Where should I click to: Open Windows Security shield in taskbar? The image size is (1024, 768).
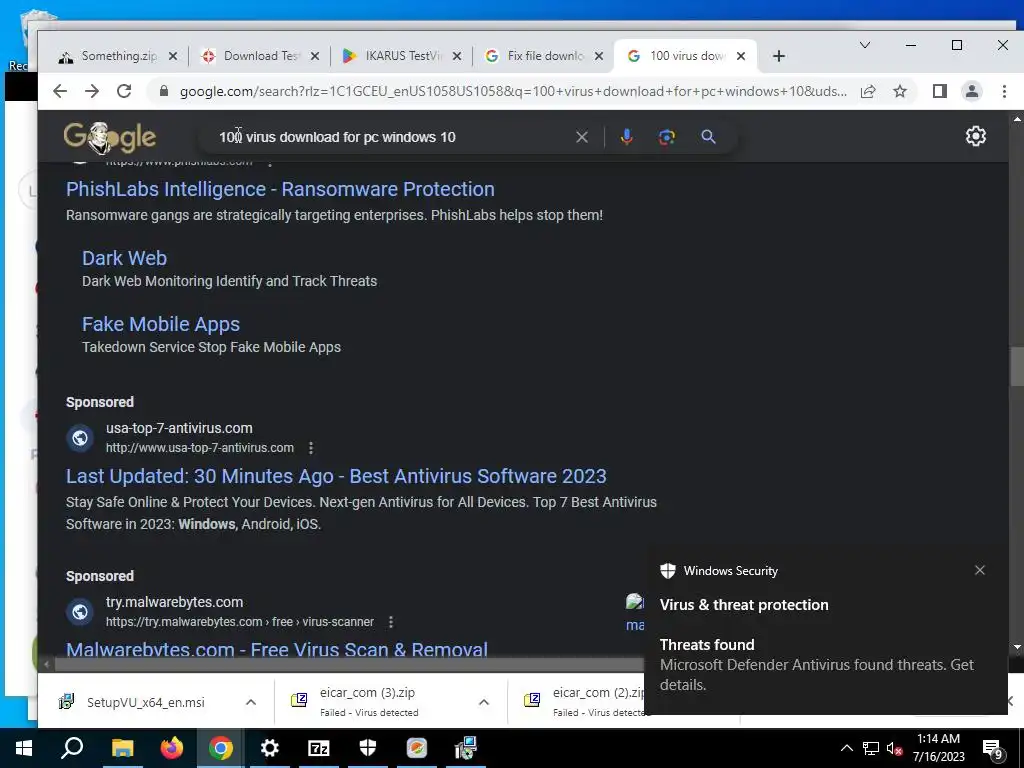[368, 748]
